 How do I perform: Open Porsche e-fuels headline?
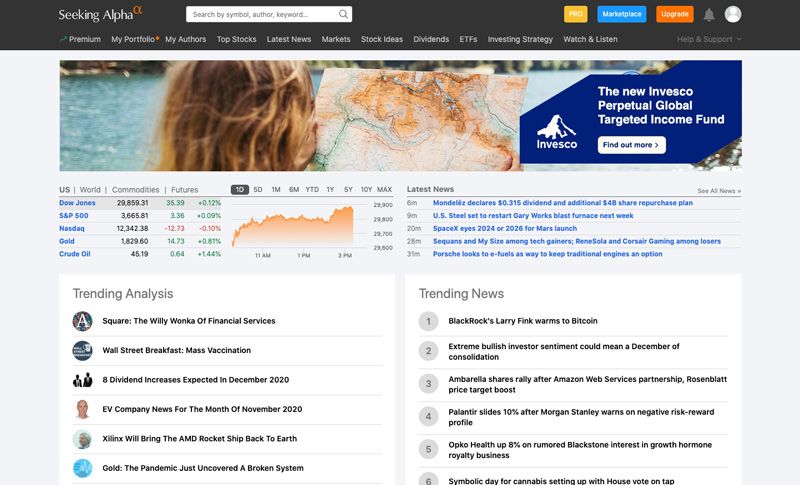[x=547, y=254]
